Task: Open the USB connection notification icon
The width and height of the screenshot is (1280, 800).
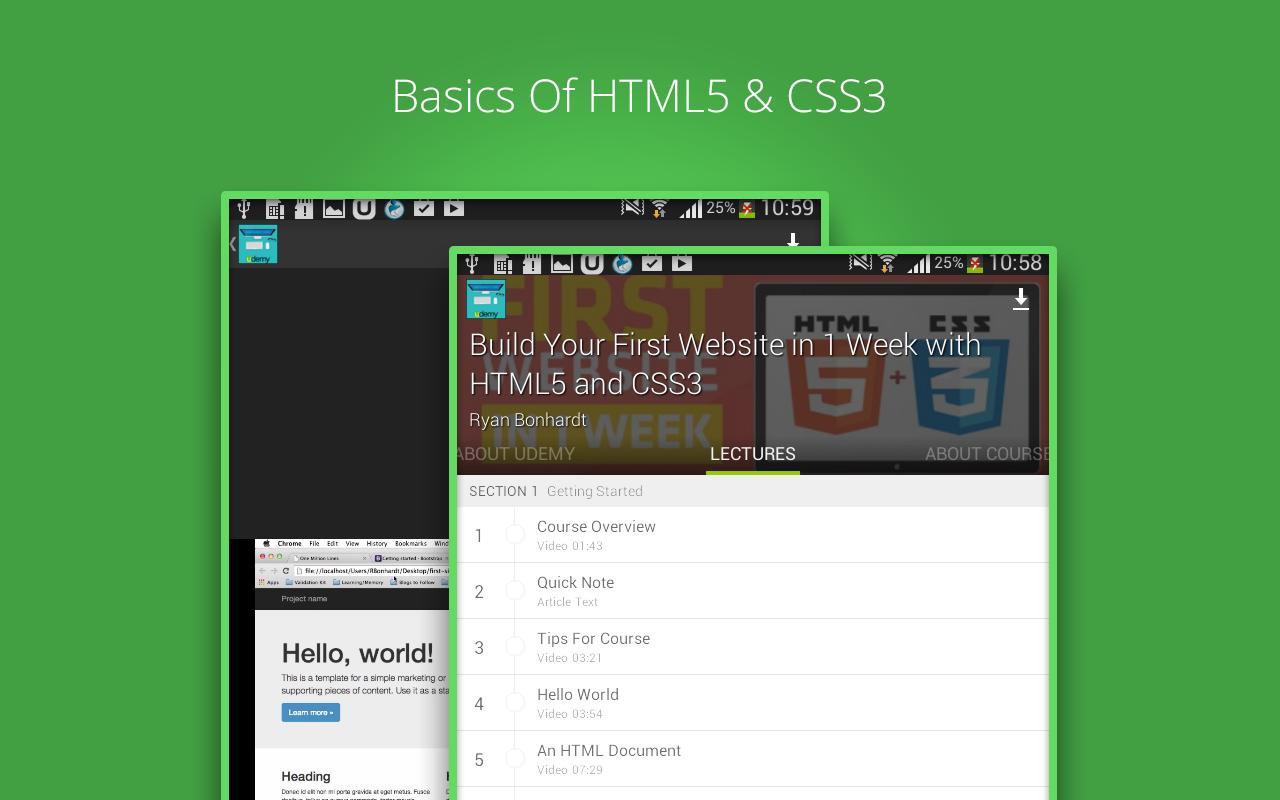Action: [x=470, y=263]
